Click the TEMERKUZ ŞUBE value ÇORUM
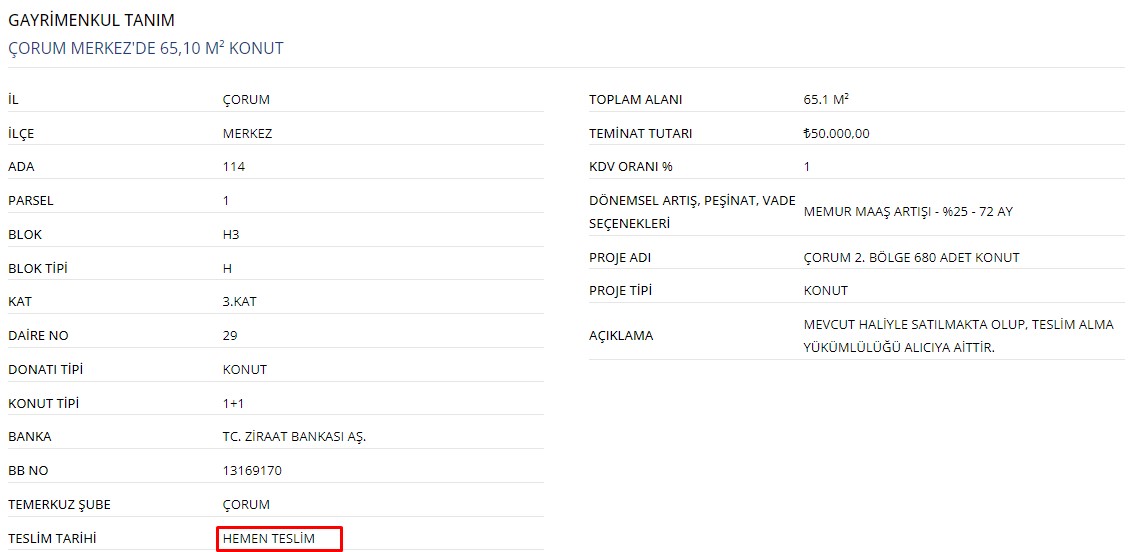 point(246,504)
